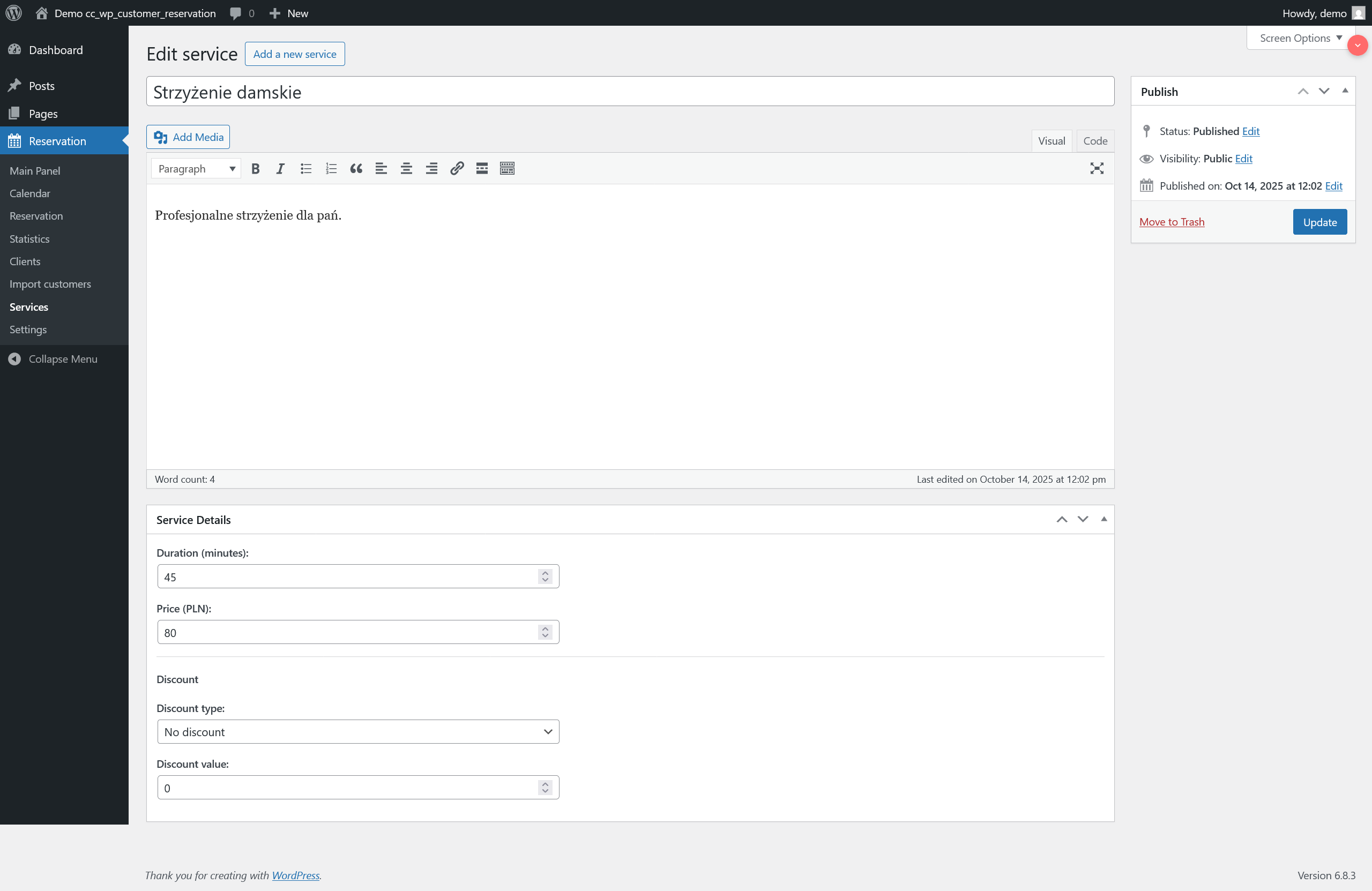The width and height of the screenshot is (1372, 891).
Task: Open Statistics in Reservation submenu
Action: [29, 238]
